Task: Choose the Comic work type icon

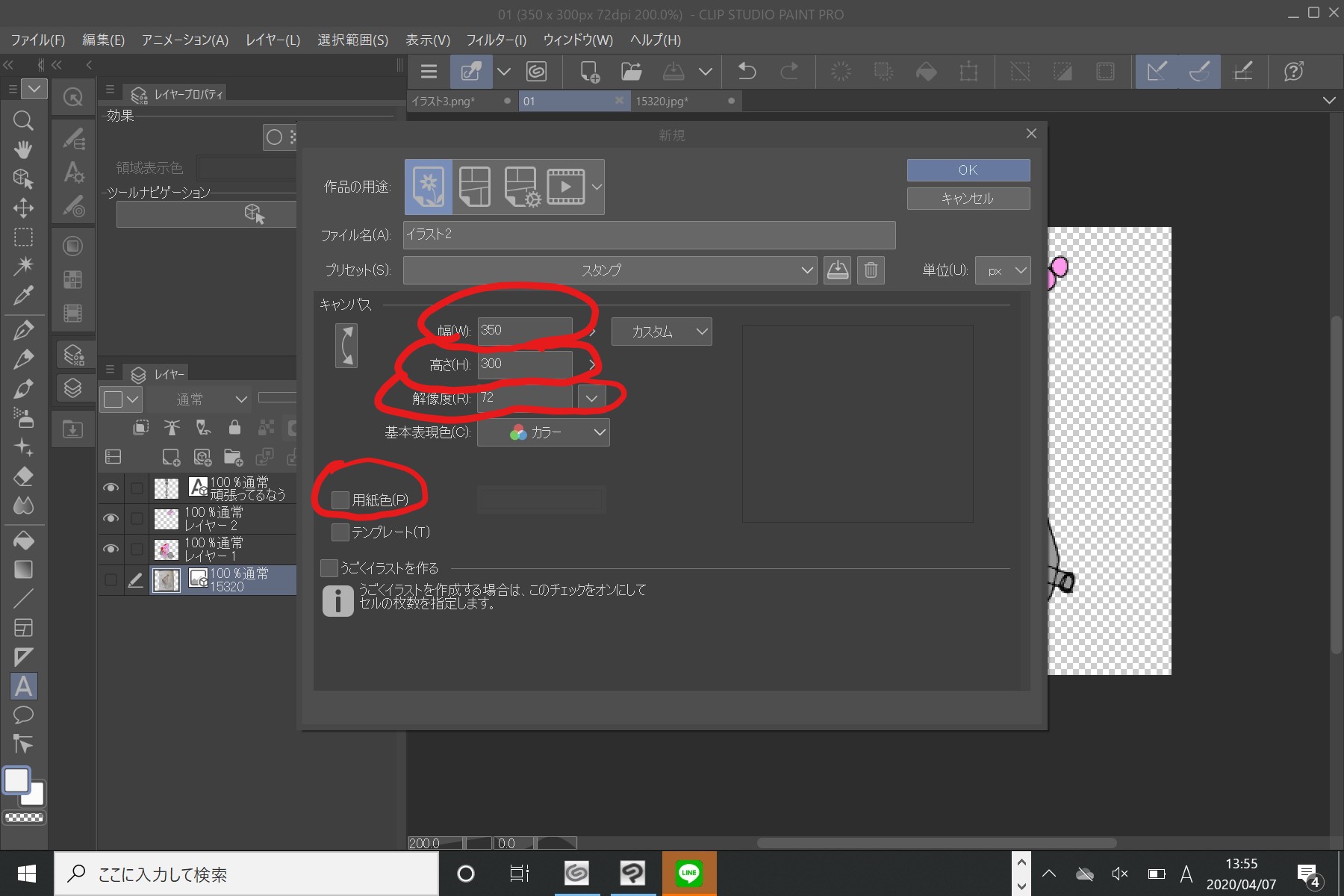Action: (x=475, y=187)
